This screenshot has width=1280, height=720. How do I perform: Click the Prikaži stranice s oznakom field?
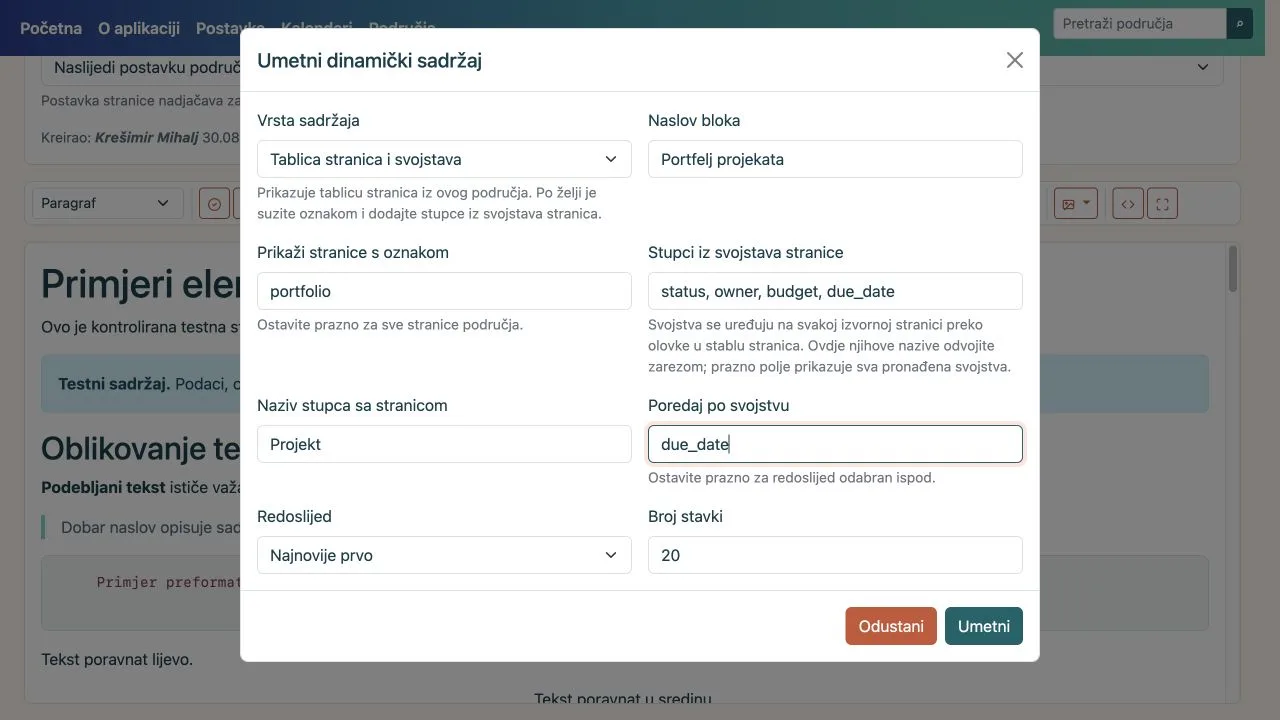(x=444, y=291)
